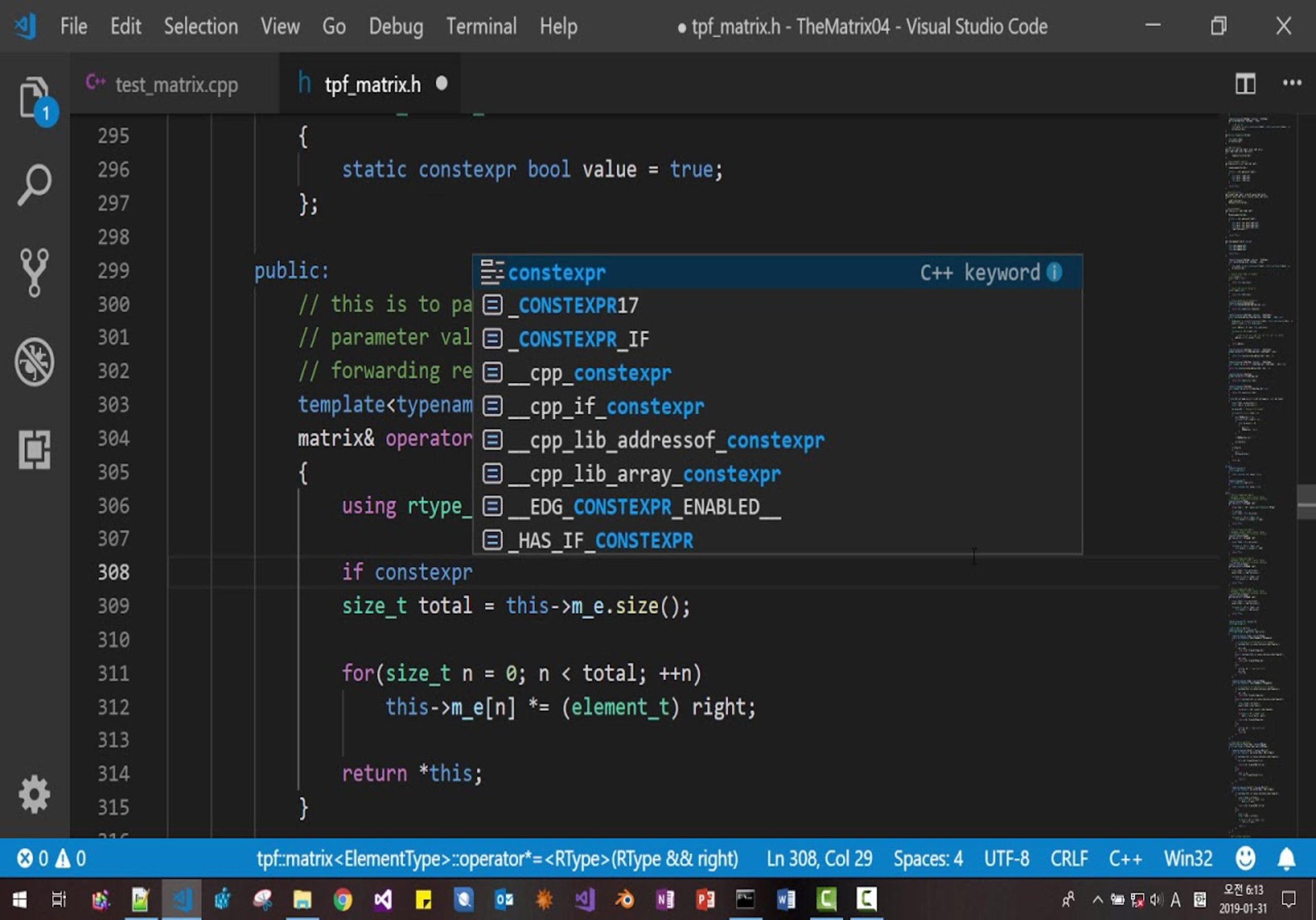Viewport: 1316px width, 920px height.
Task: Open the Go menu
Action: point(334,26)
